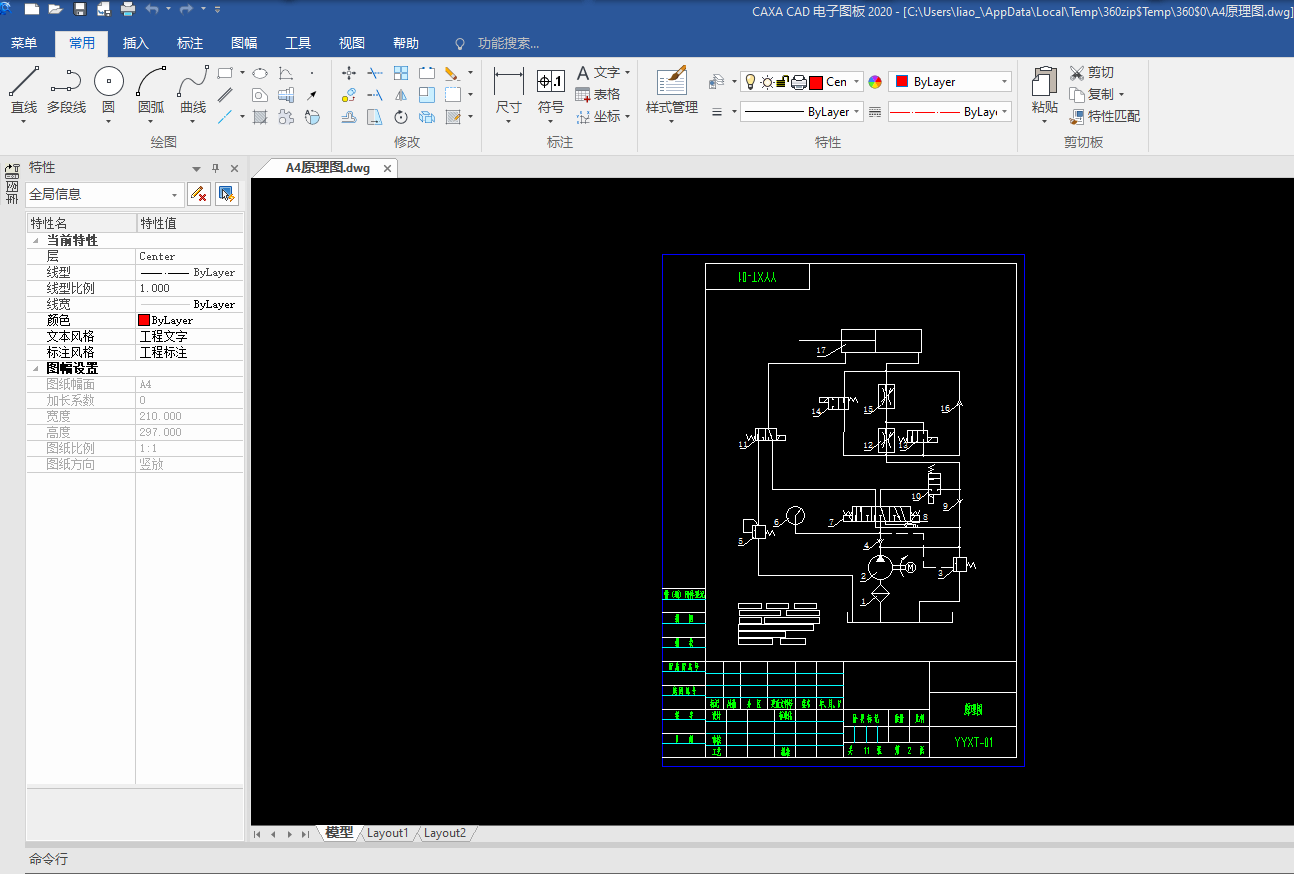The width and height of the screenshot is (1294, 874).
Task: Close the A4原理图.dwg document tab
Action: [x=387, y=168]
